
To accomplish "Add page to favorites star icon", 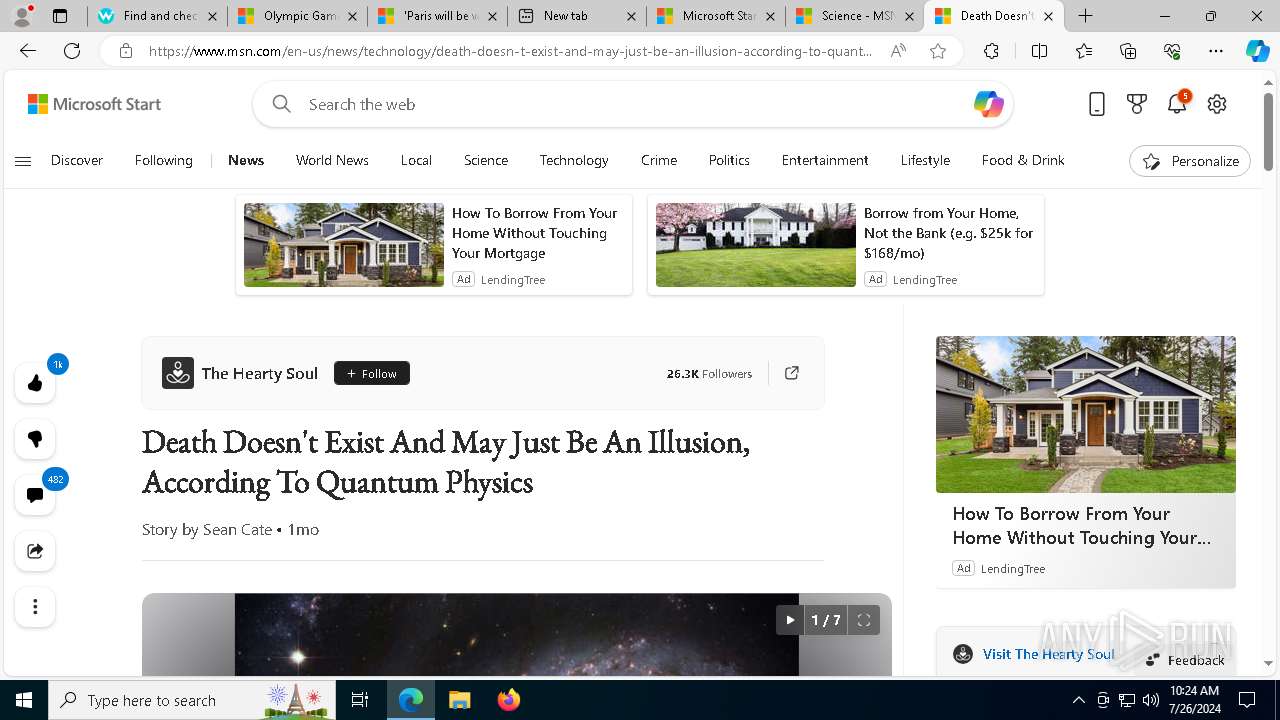I will pos(938,51).
